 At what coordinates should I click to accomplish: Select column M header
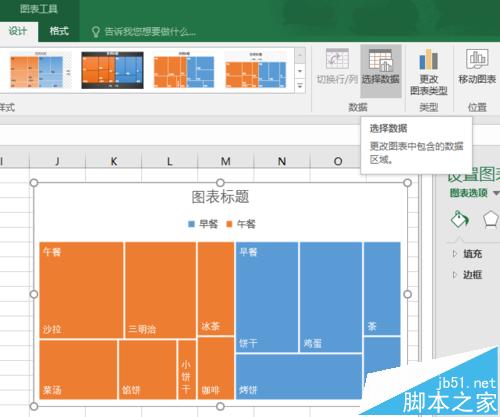click(x=226, y=161)
